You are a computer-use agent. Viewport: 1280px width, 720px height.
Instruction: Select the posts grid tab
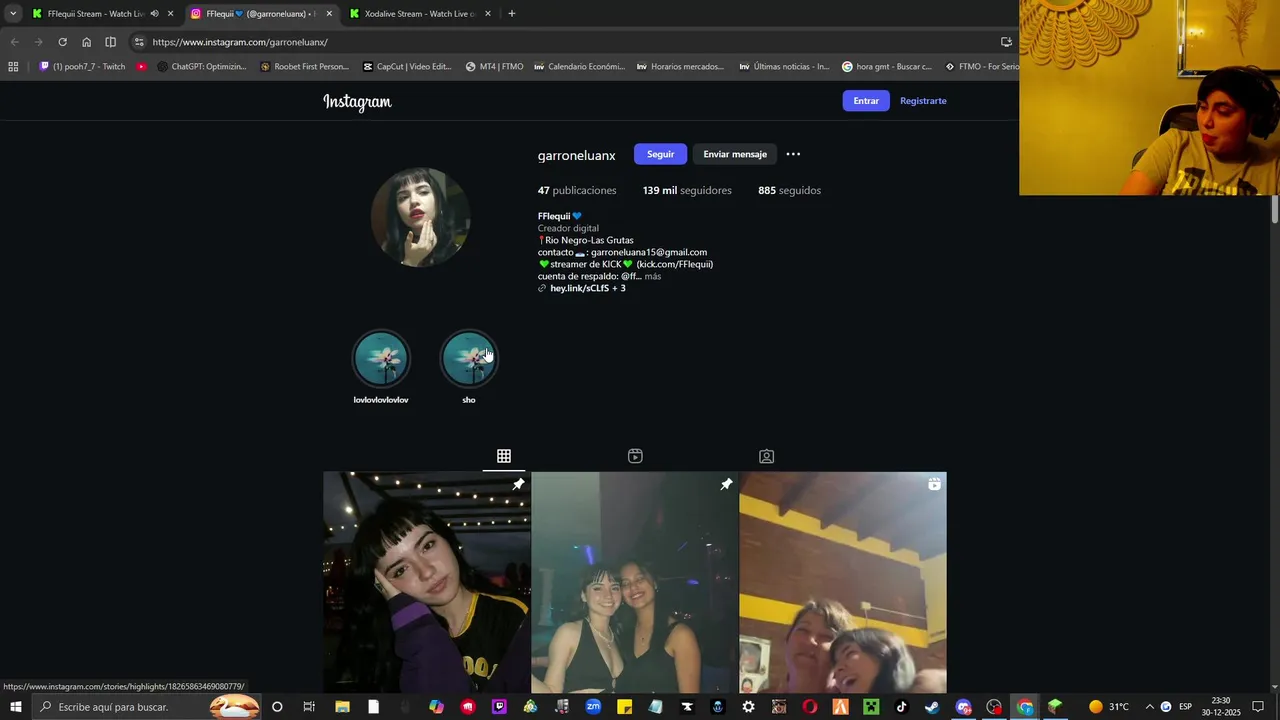point(504,456)
